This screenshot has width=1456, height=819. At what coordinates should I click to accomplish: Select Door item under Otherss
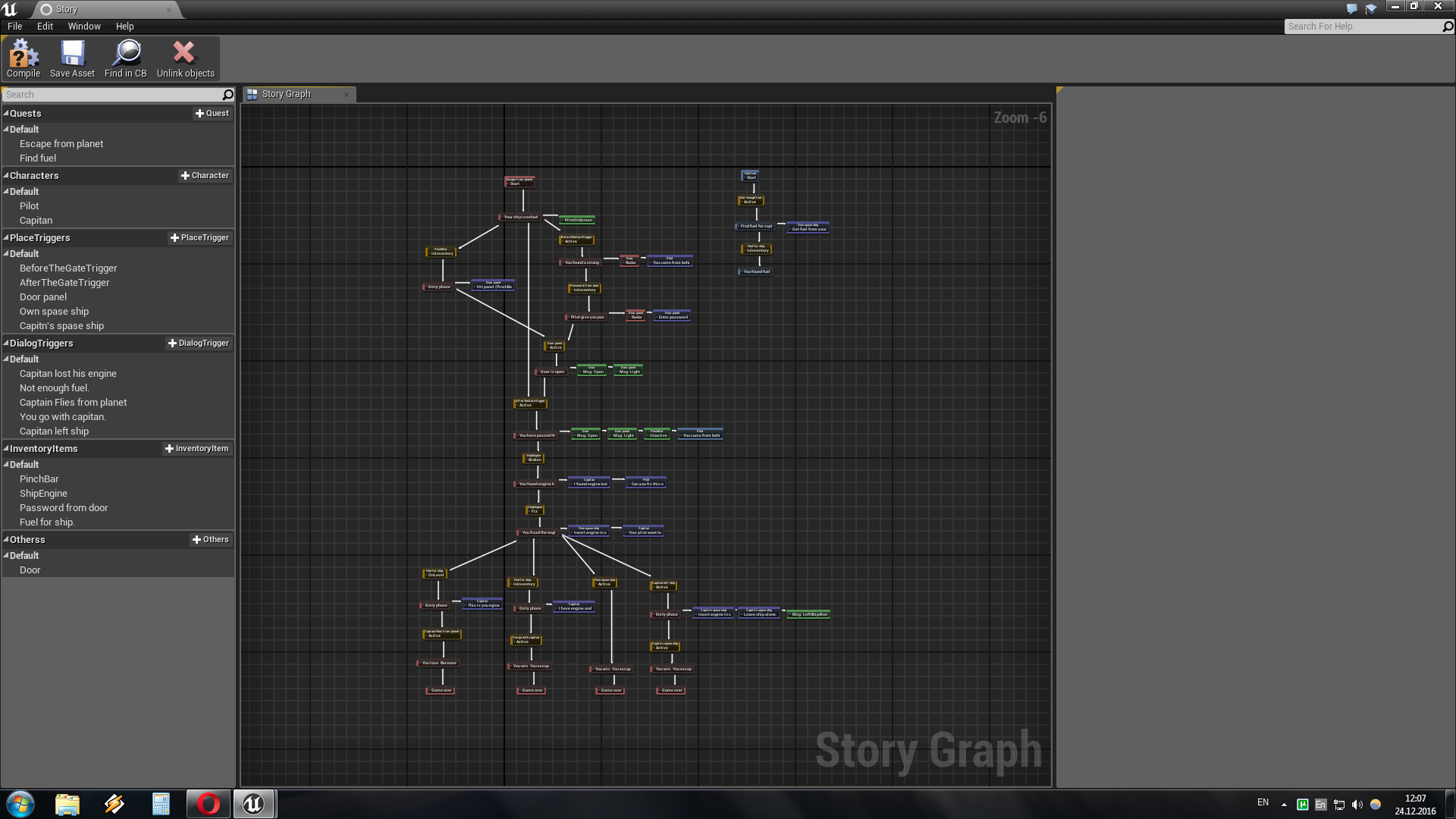[30, 570]
